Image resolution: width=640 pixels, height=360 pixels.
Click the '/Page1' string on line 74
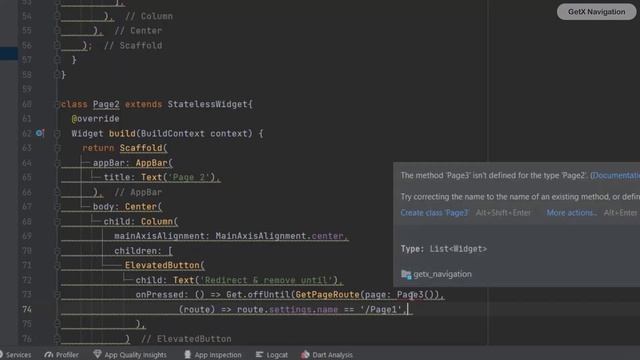point(381,309)
